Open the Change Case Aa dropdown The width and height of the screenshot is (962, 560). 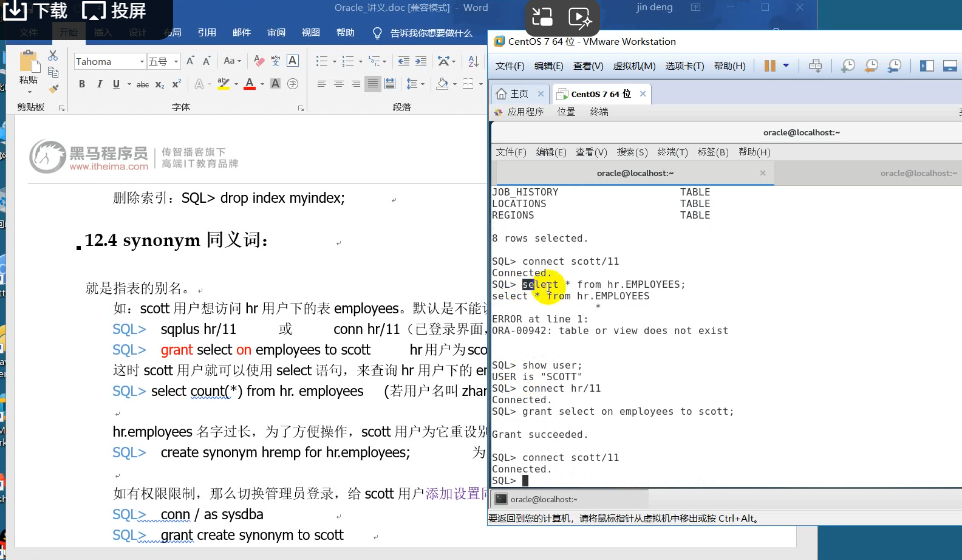click(232, 61)
